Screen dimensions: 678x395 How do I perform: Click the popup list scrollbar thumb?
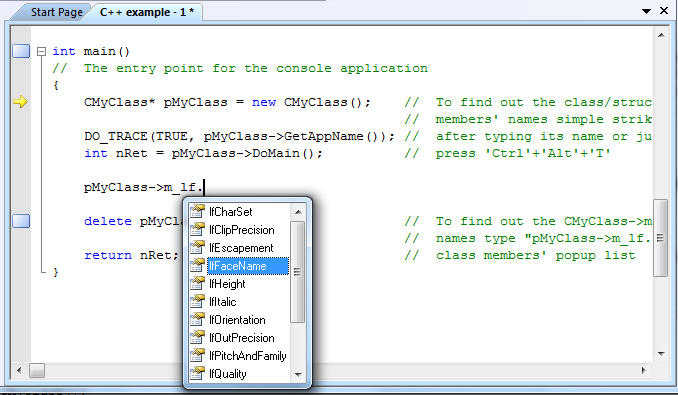[x=297, y=272]
